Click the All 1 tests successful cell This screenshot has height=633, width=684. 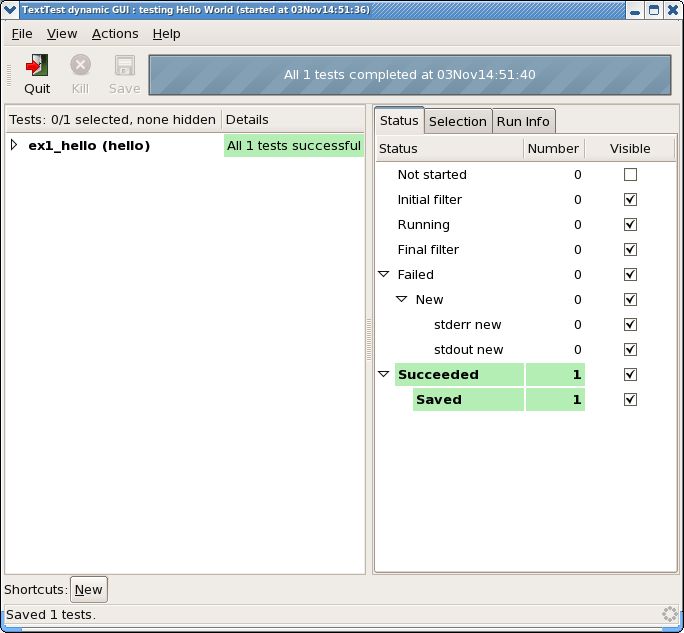(294, 146)
